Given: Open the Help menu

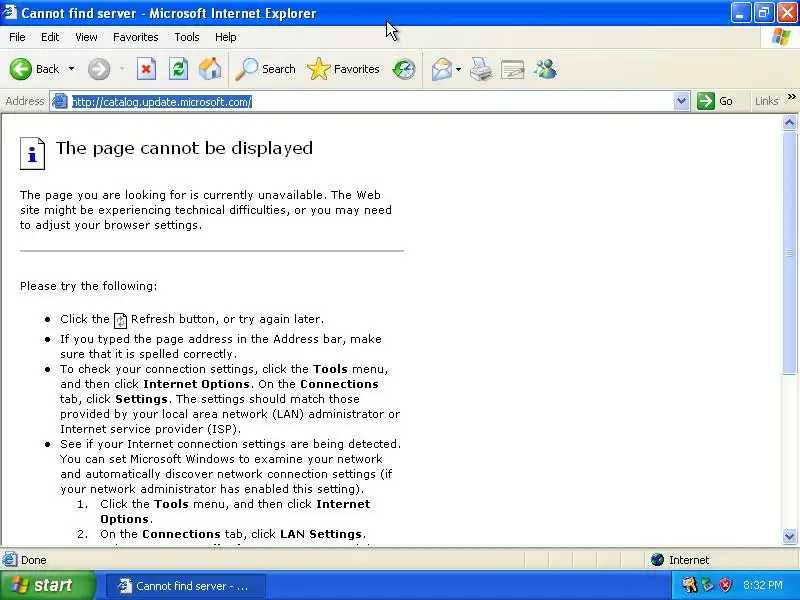Looking at the screenshot, I should tap(226, 37).
